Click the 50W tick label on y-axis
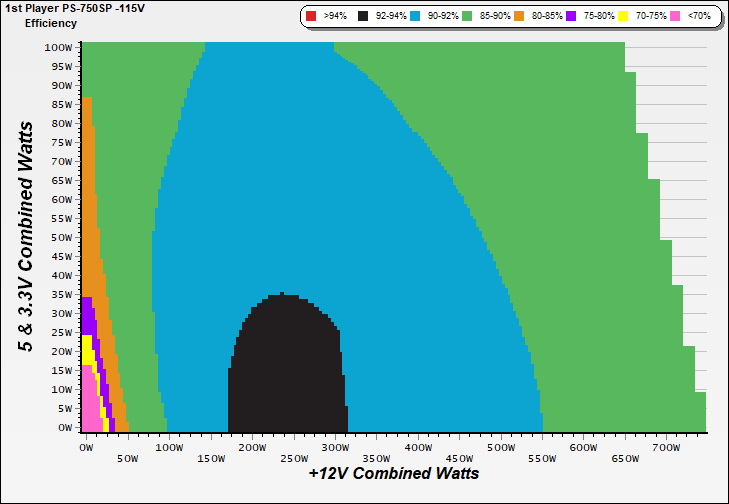 (x=62, y=237)
